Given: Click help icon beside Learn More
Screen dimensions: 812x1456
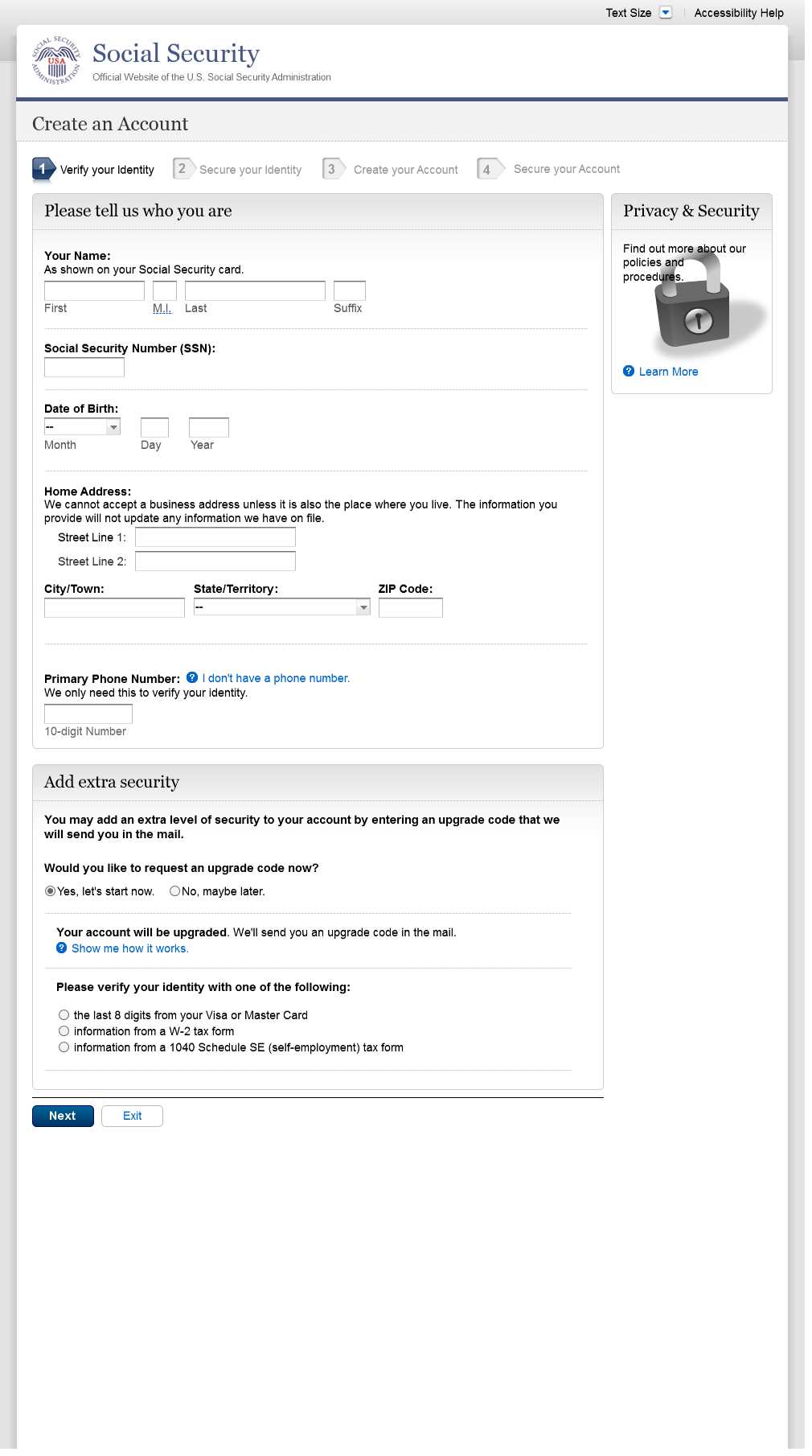Looking at the screenshot, I should (x=629, y=371).
